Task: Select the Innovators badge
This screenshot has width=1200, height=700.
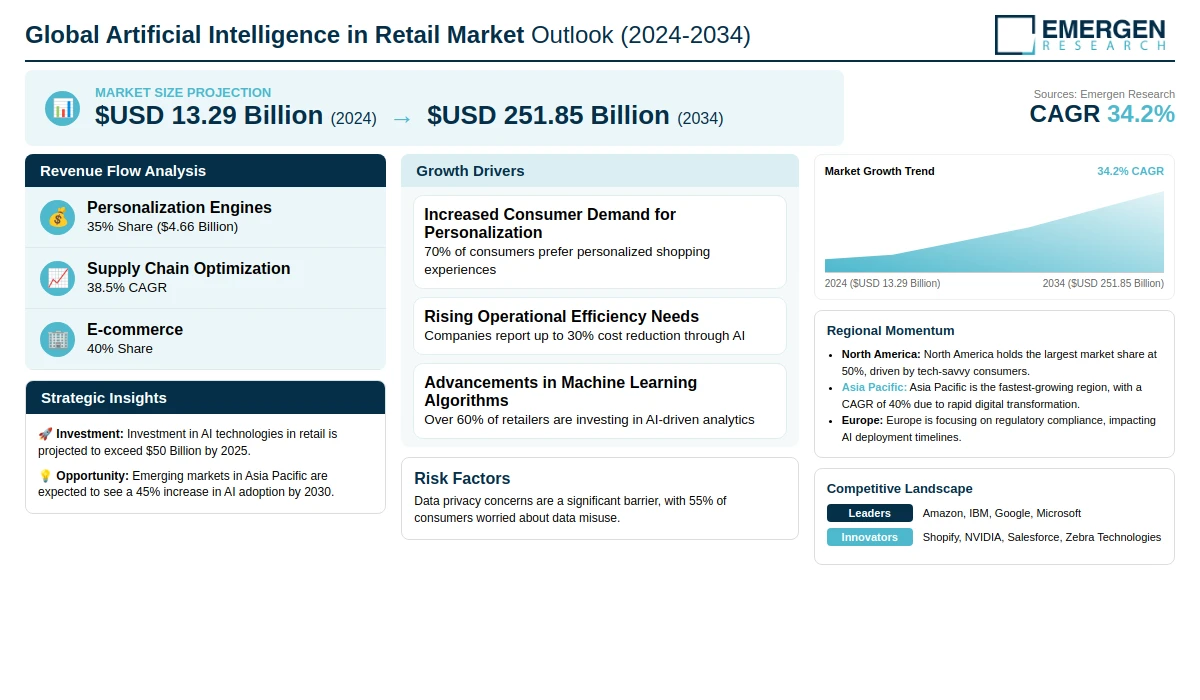Action: point(869,537)
